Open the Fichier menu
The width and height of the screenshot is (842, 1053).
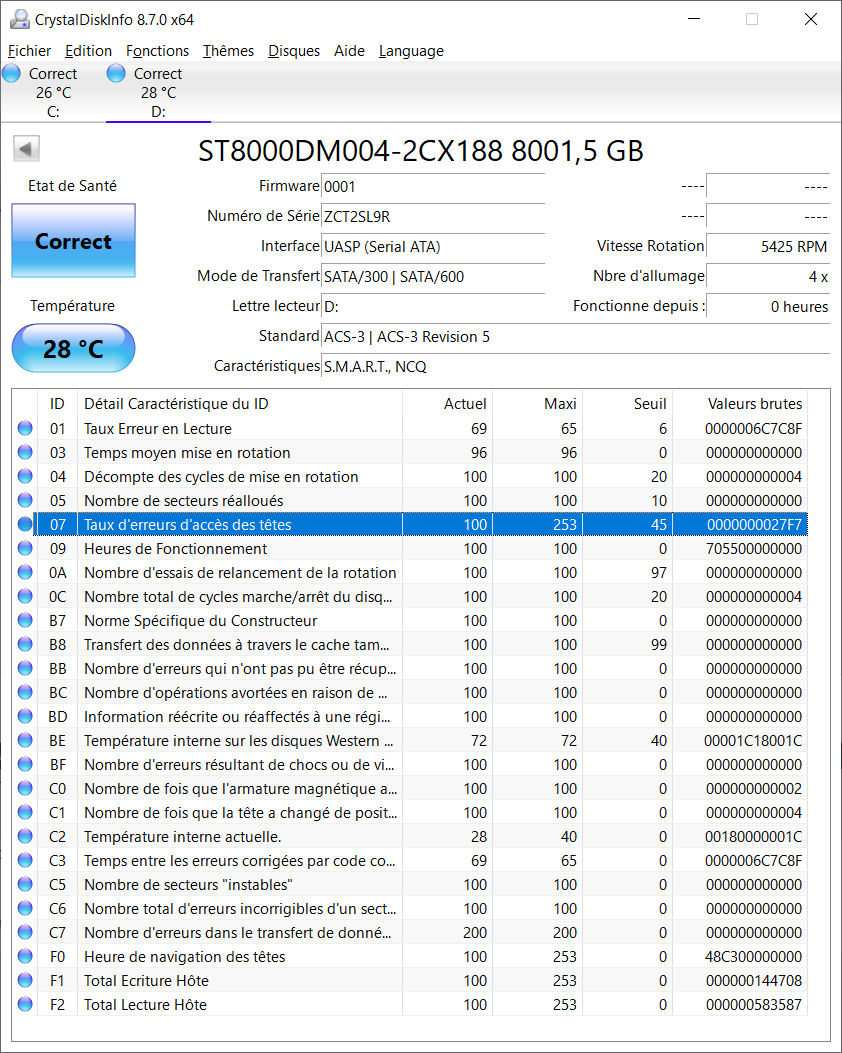click(x=30, y=51)
